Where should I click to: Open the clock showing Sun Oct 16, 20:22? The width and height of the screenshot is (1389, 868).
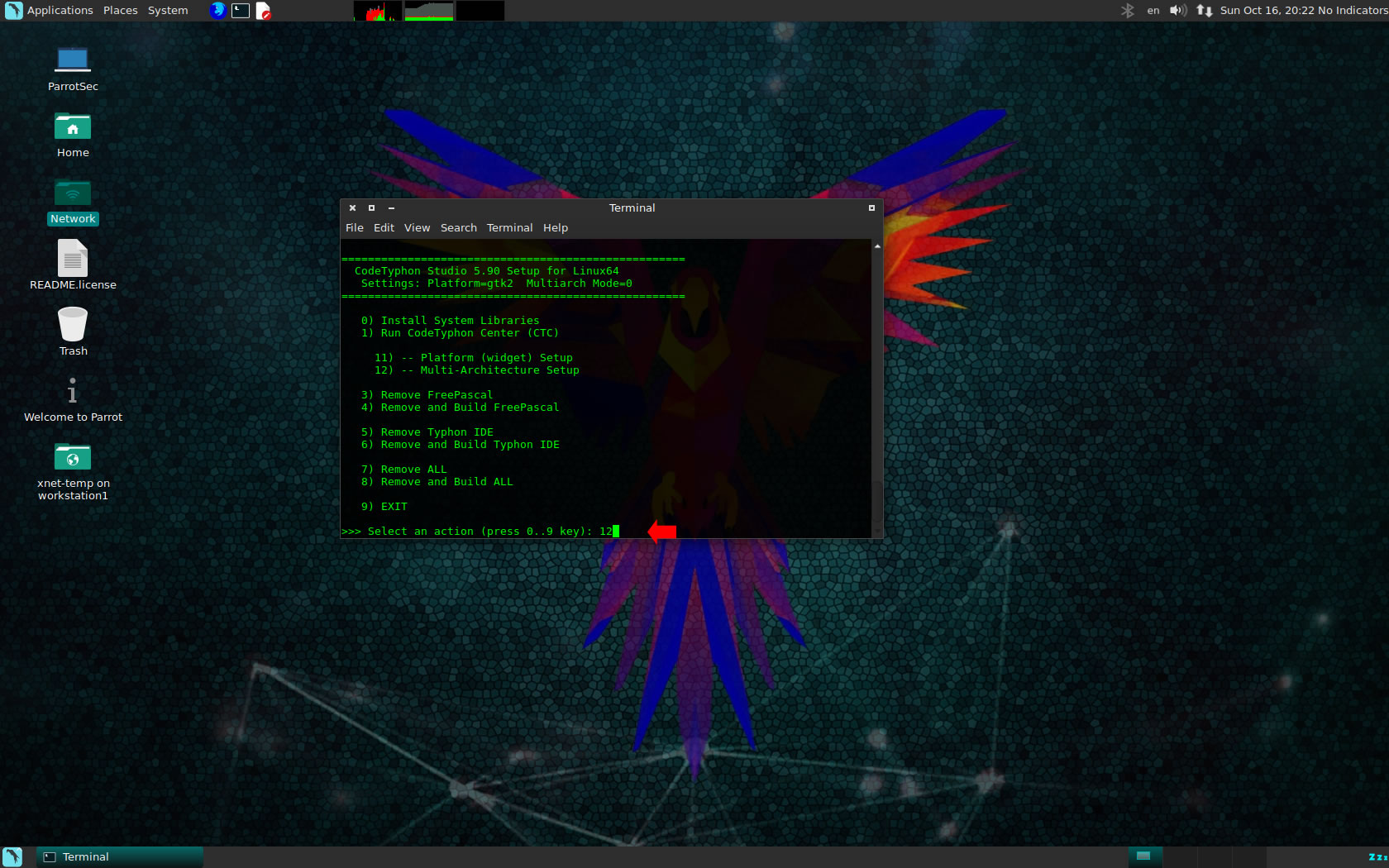[x=1267, y=11]
